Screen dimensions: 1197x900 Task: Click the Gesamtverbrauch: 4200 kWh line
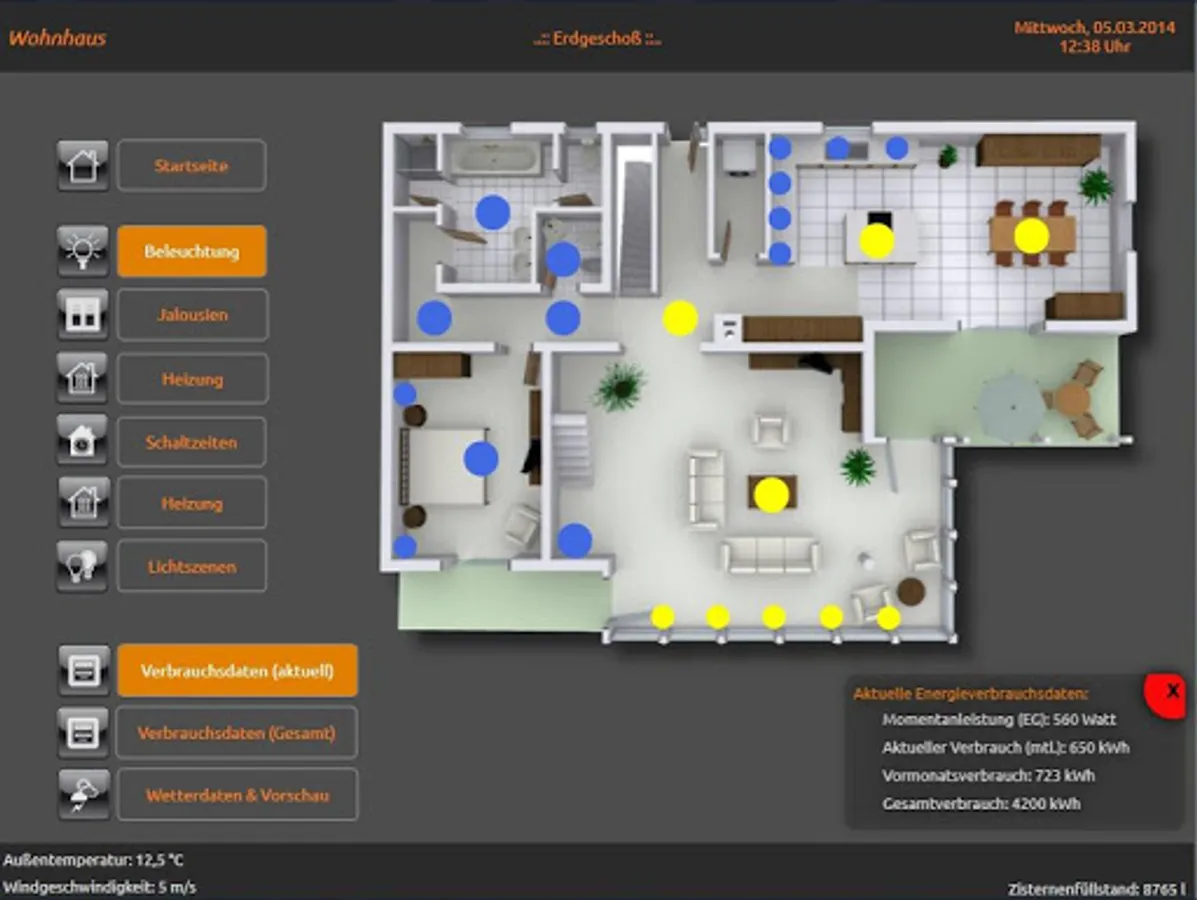click(x=981, y=803)
